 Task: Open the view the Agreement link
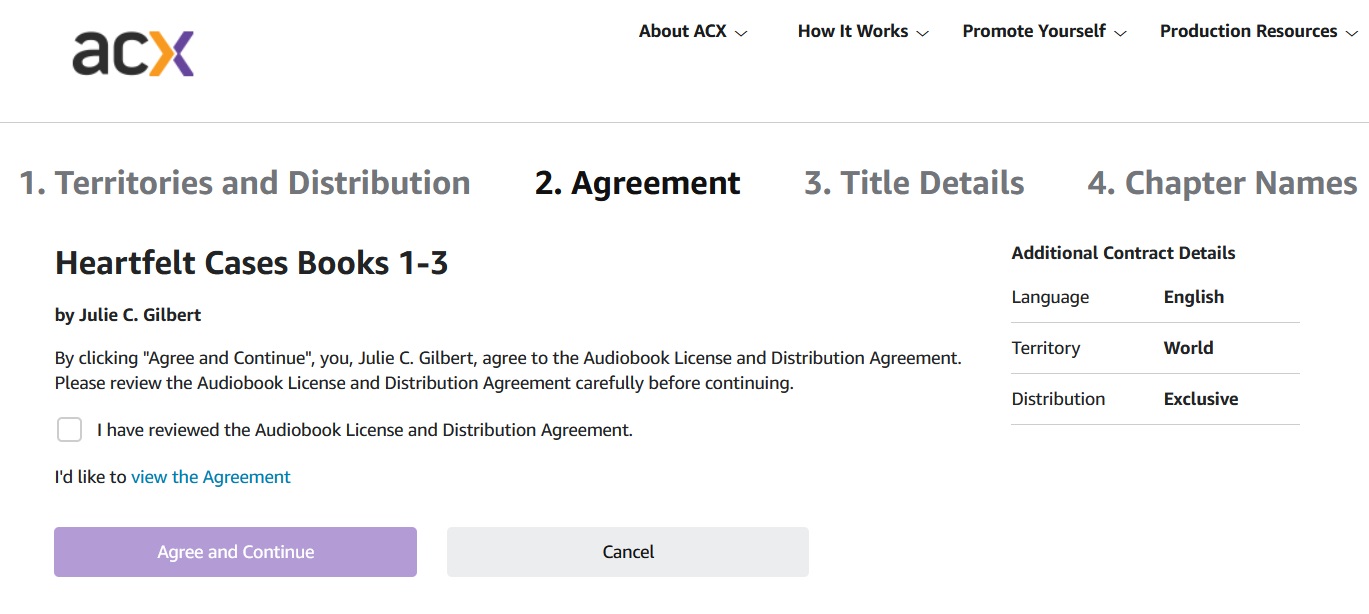[x=211, y=477]
